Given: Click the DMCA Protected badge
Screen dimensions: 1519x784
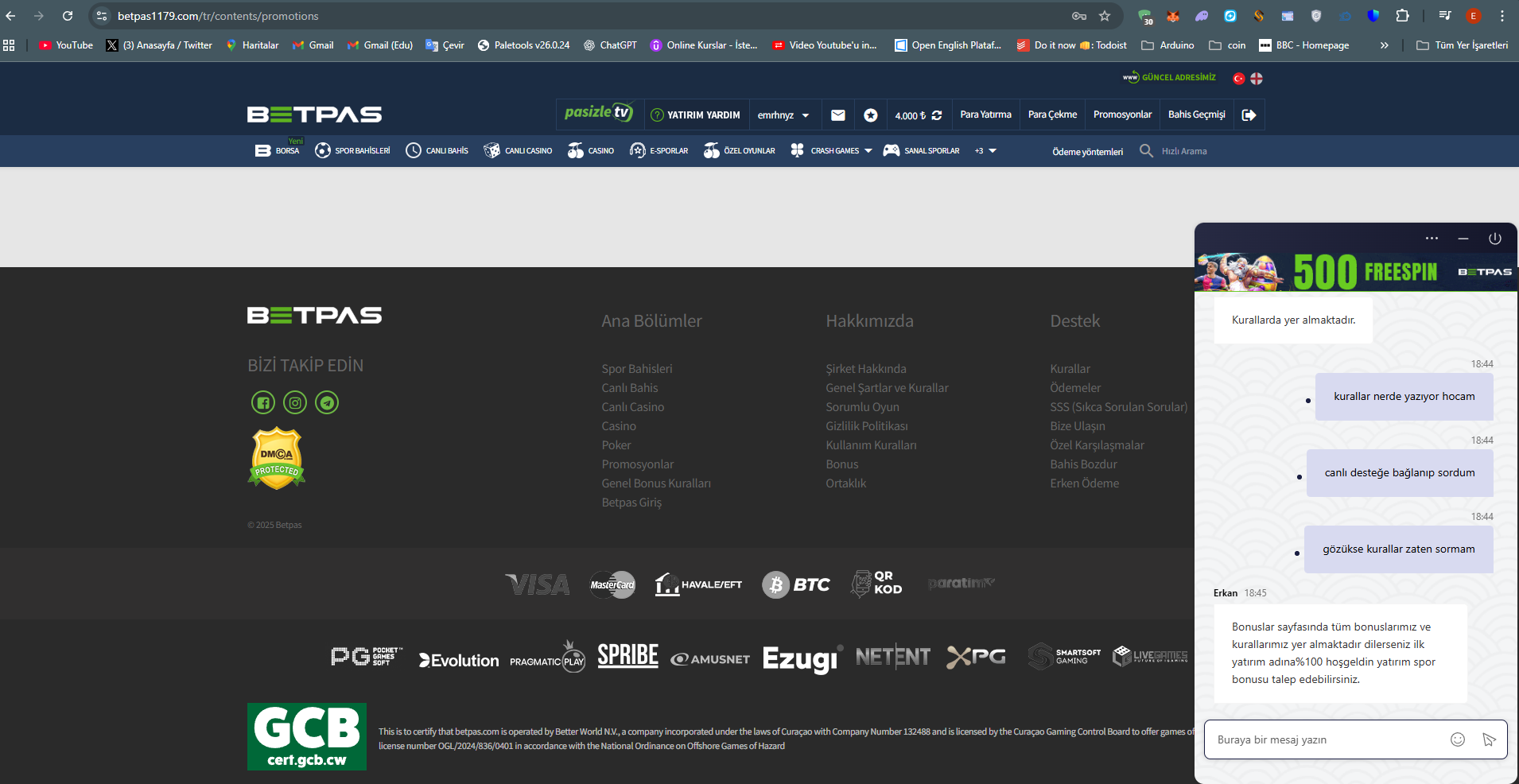Looking at the screenshot, I should [277, 458].
